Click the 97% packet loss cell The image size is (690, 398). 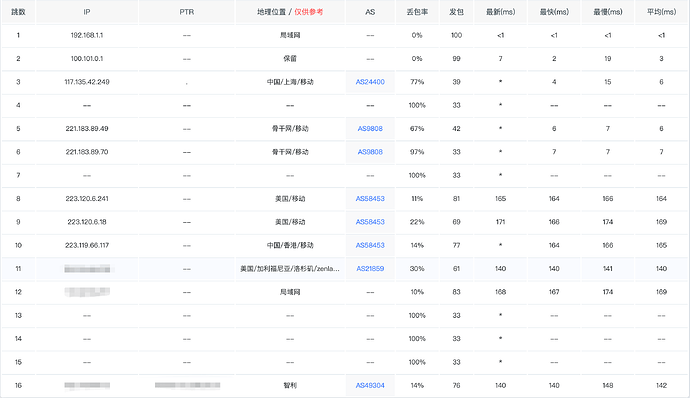(417, 152)
